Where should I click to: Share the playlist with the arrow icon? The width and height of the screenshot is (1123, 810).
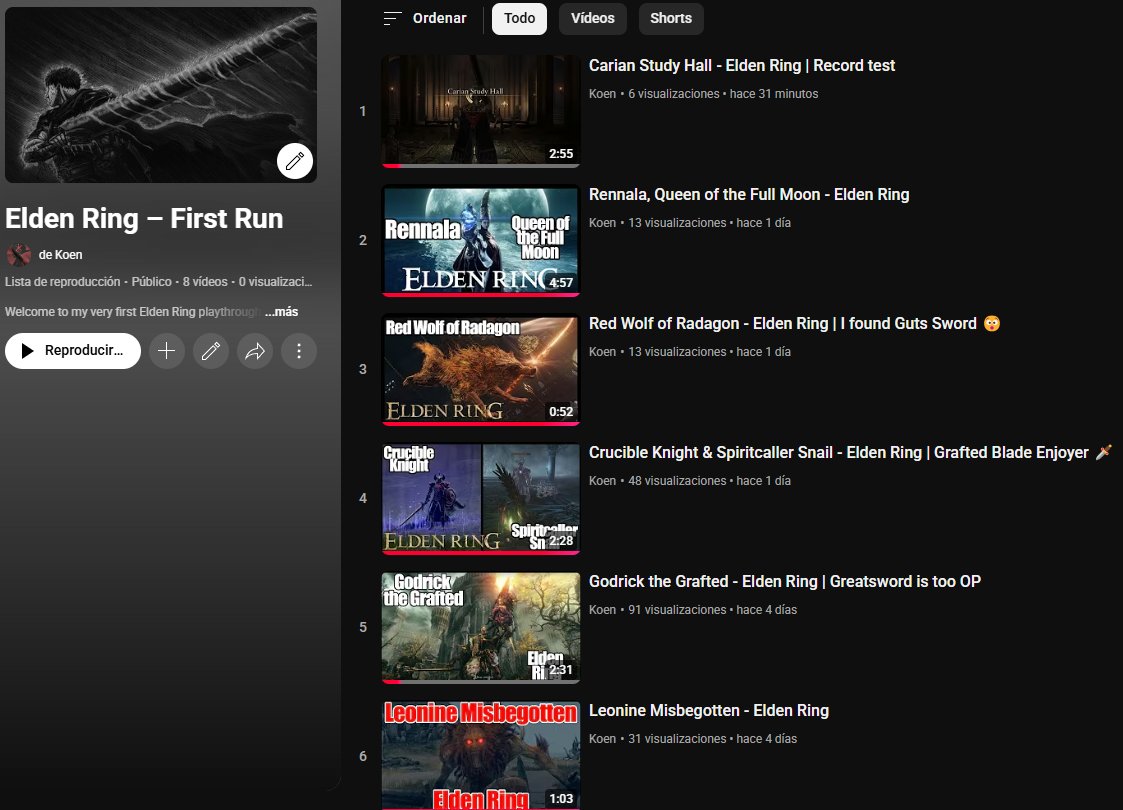[255, 351]
